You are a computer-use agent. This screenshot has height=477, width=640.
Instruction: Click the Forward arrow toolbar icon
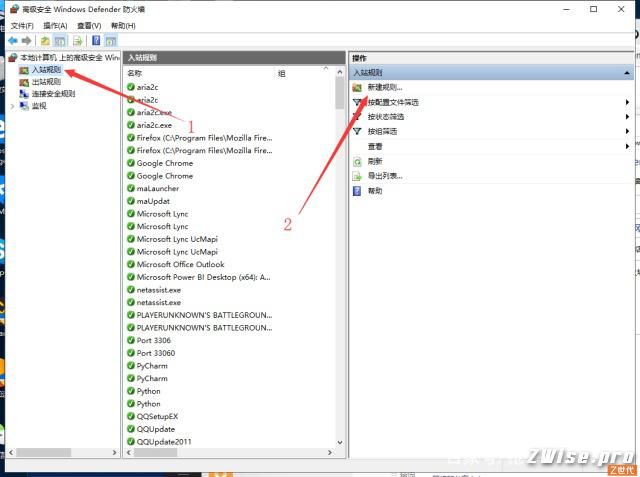tap(27, 40)
